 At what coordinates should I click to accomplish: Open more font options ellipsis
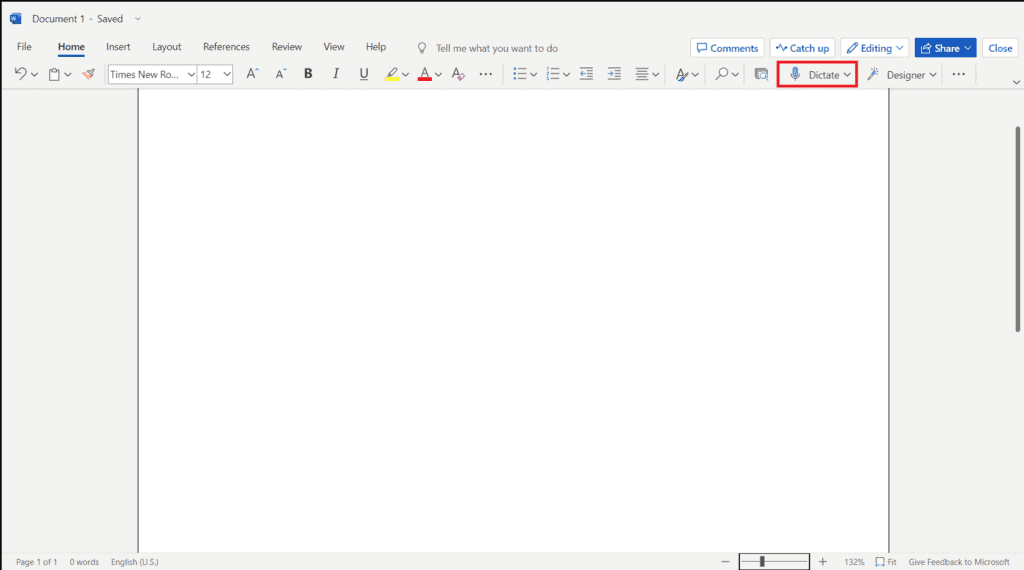[486, 74]
